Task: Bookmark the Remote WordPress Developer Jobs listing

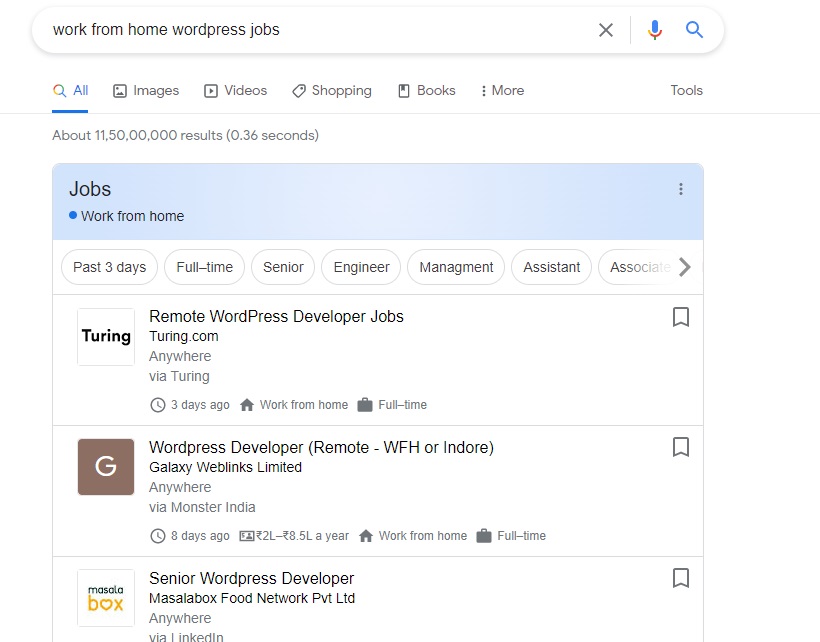Action: click(x=680, y=317)
